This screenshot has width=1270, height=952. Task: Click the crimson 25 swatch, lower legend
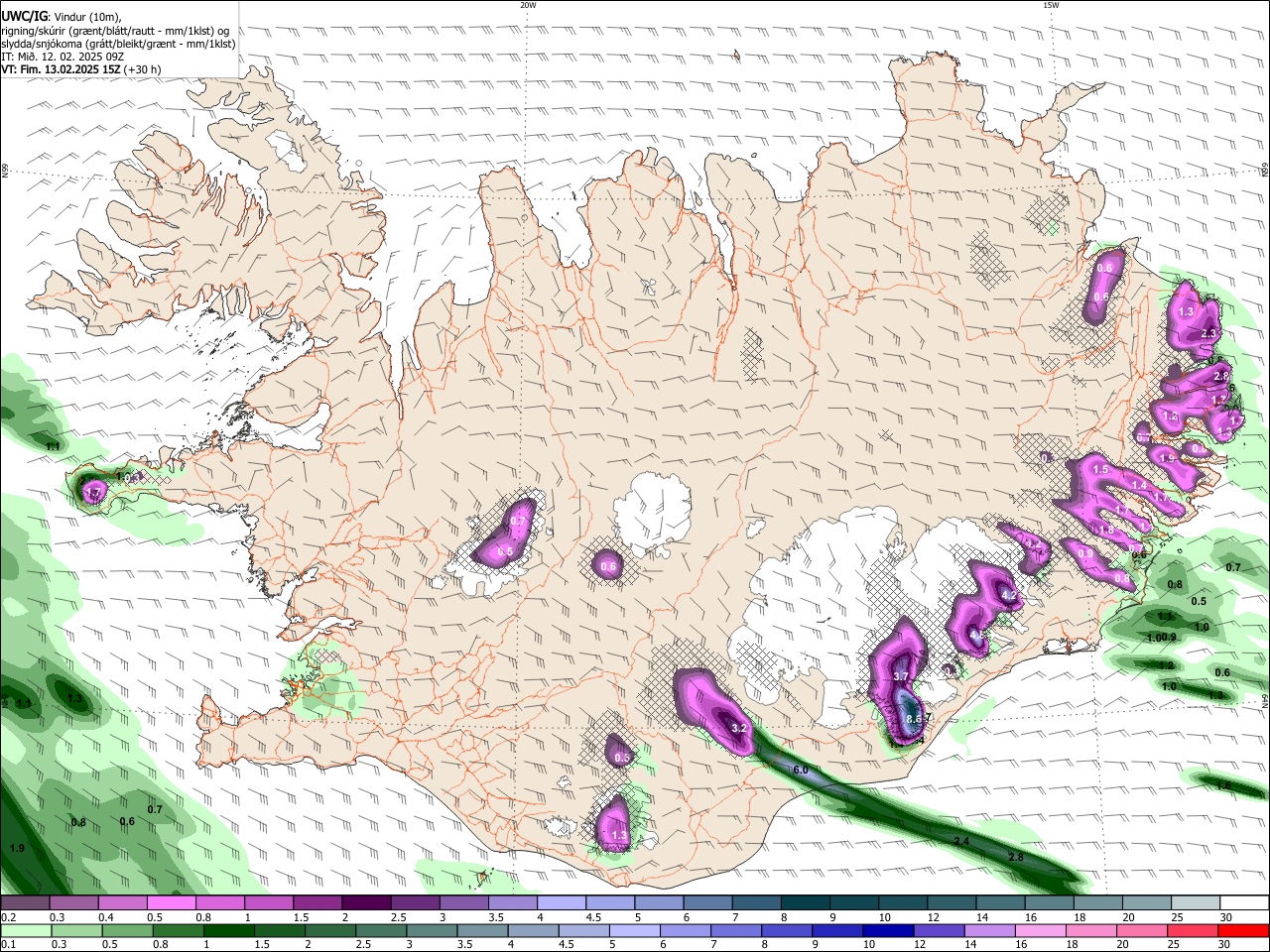click(x=1195, y=931)
